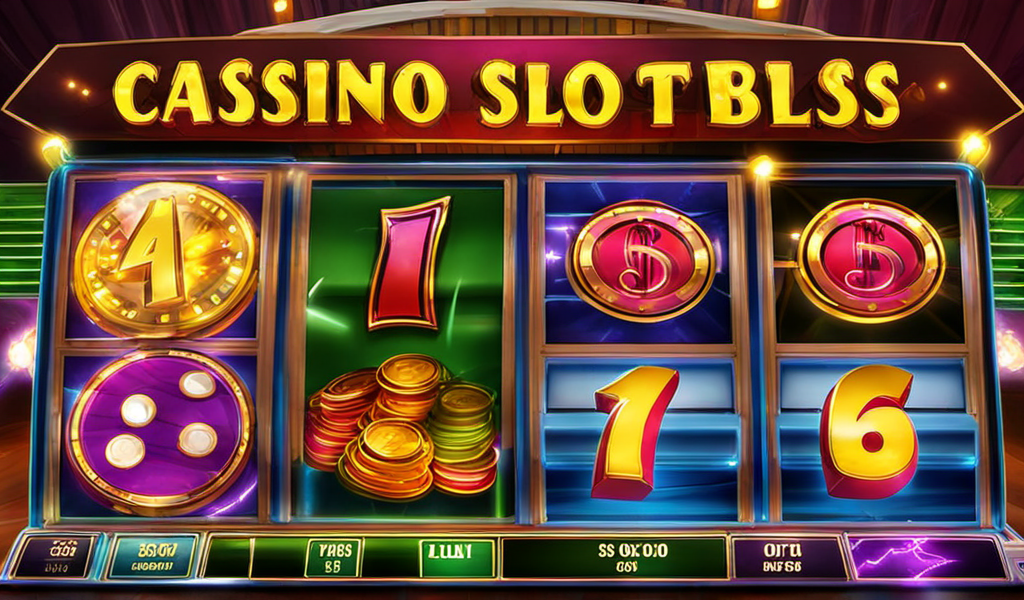Viewport: 1024px width, 600px height.
Task: Click the teal button in the bottom bar
Action: pyautogui.click(x=153, y=557)
